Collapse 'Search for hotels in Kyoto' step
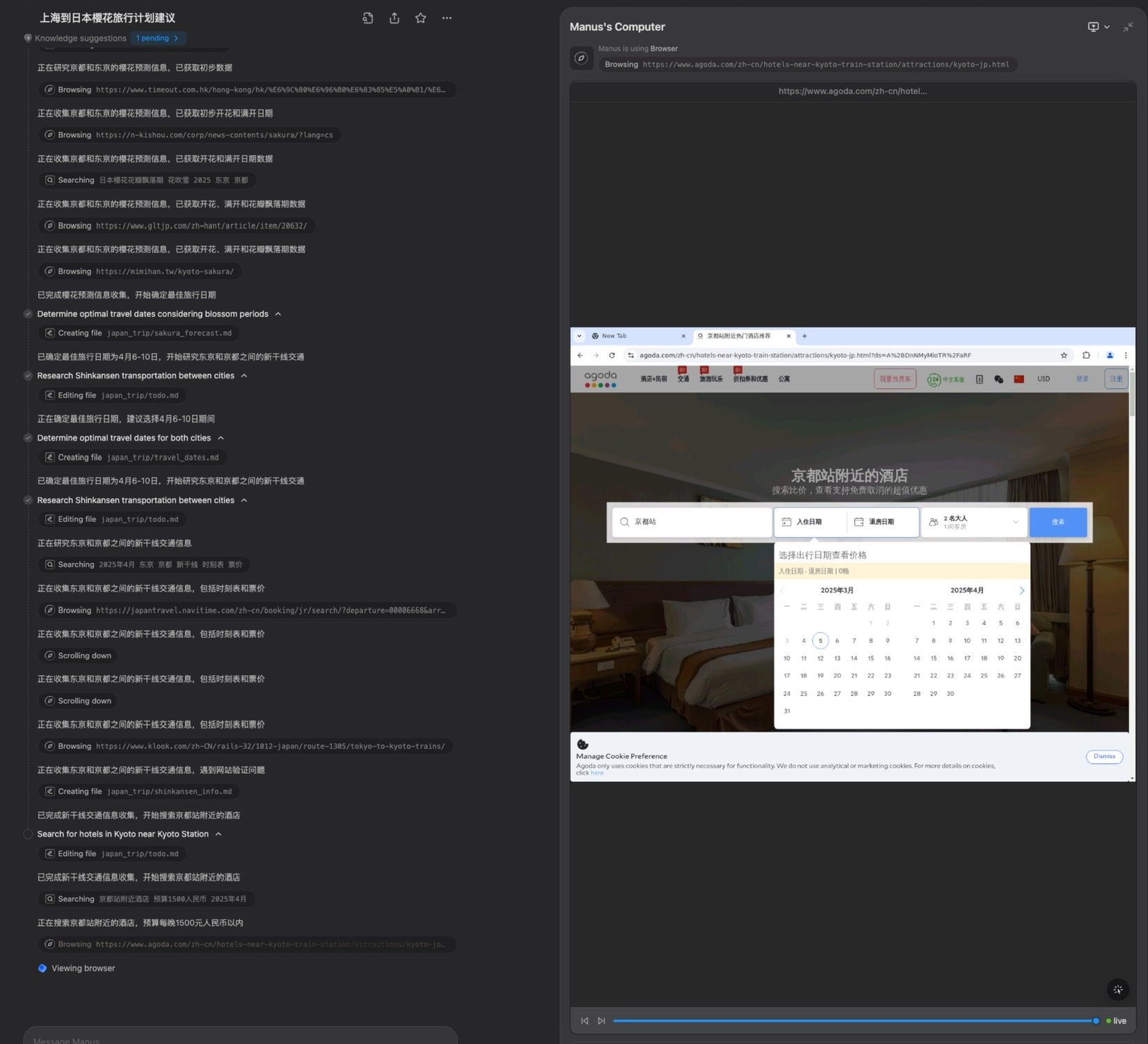 [x=218, y=834]
